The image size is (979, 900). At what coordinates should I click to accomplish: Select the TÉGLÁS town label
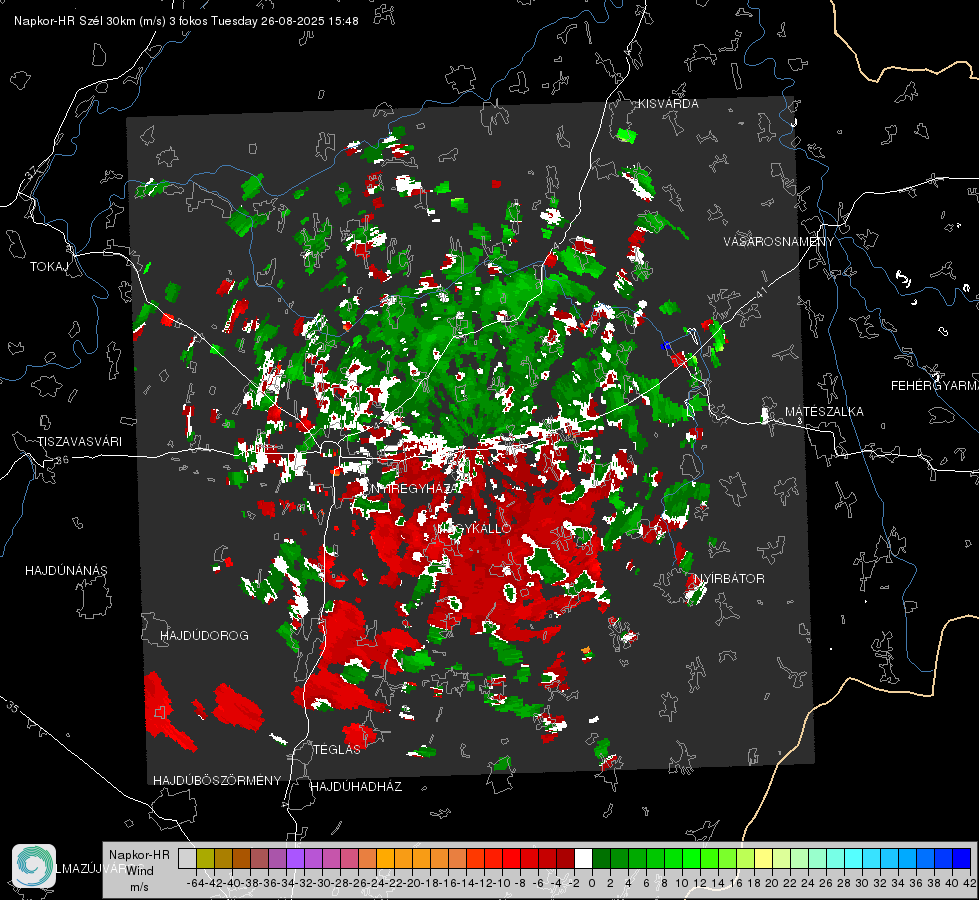coord(337,750)
